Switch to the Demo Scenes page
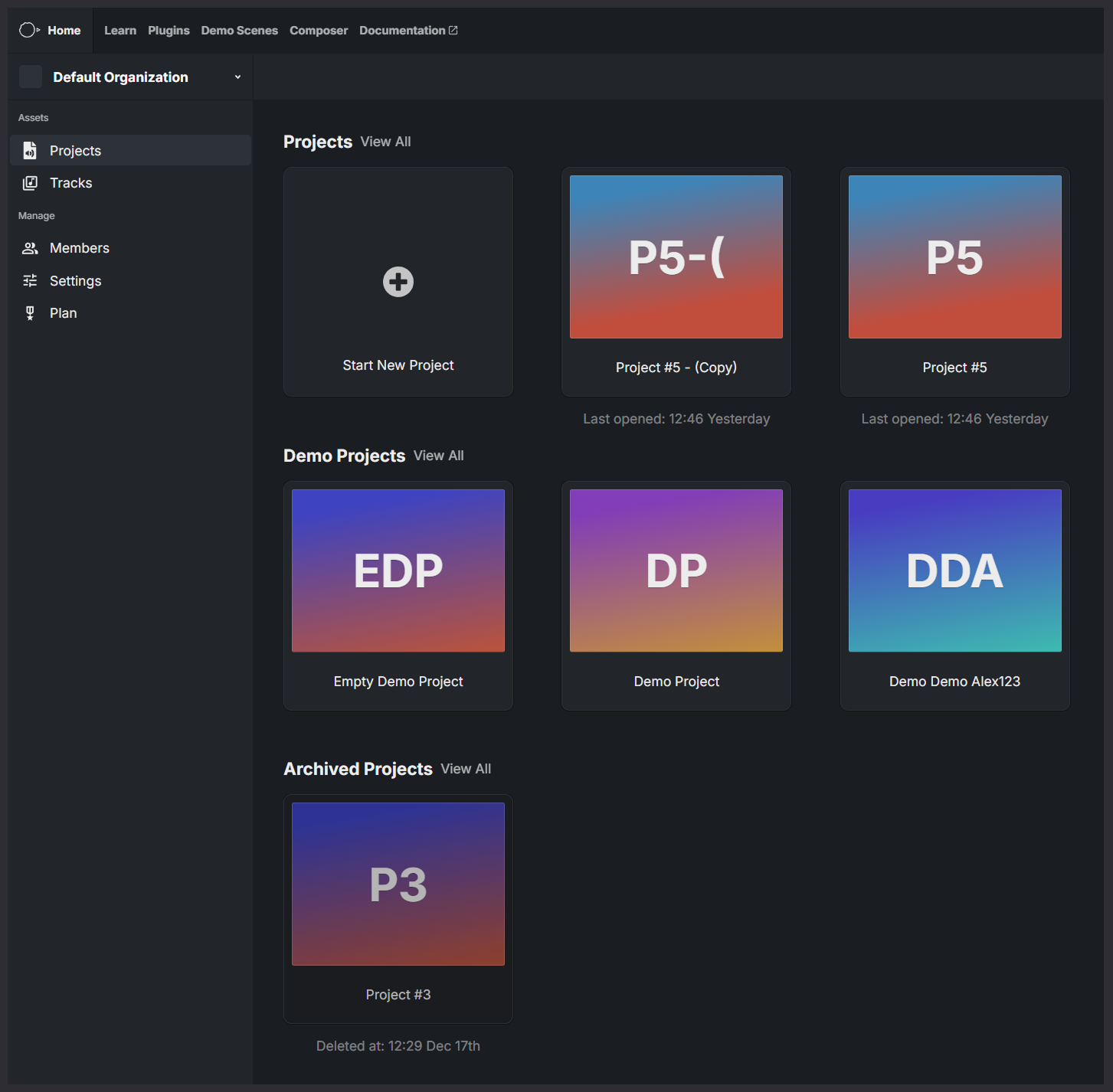The image size is (1113, 1092). [x=239, y=30]
